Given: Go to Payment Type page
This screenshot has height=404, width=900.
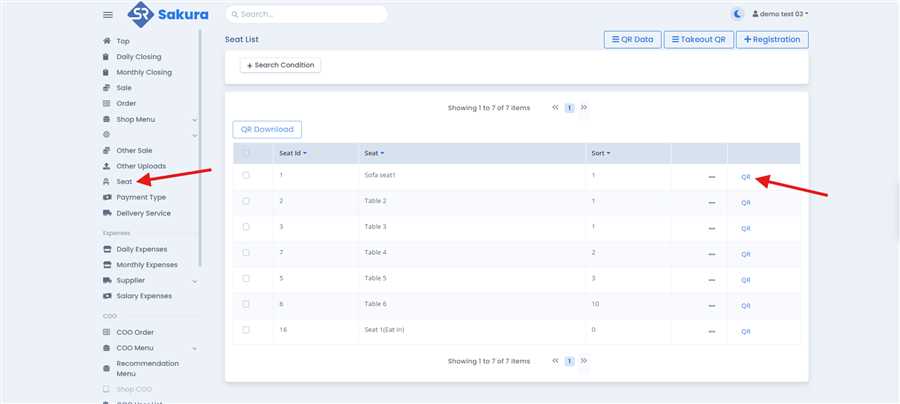Looking at the screenshot, I should coord(141,197).
